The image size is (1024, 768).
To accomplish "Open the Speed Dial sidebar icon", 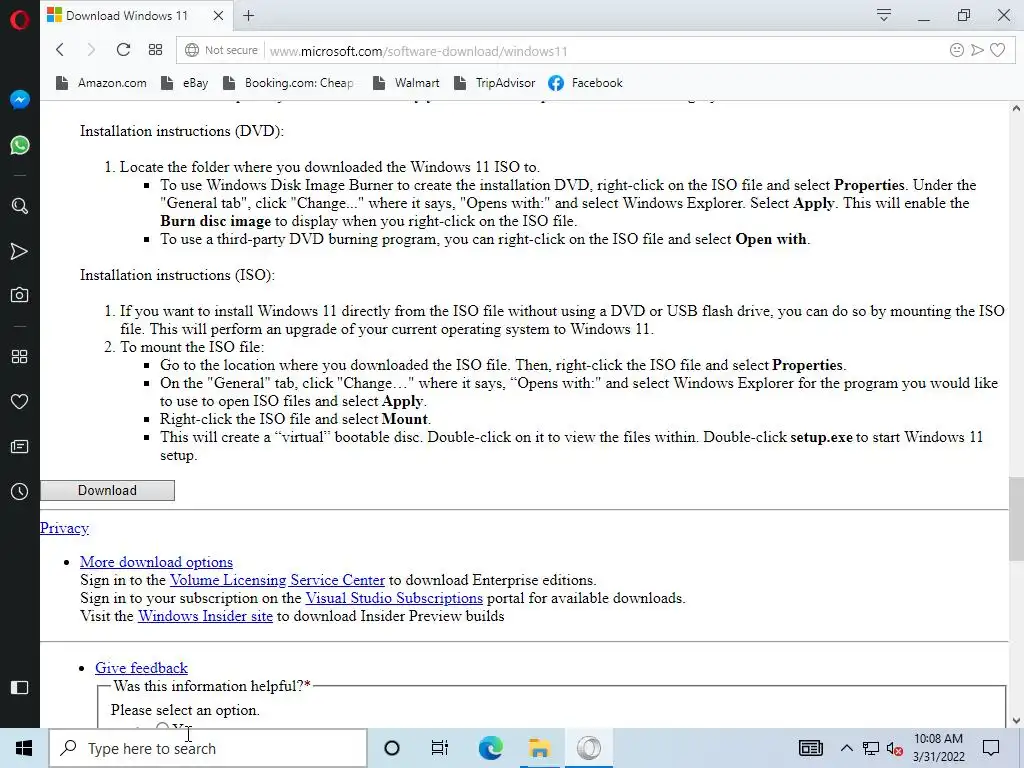I will coord(20,357).
